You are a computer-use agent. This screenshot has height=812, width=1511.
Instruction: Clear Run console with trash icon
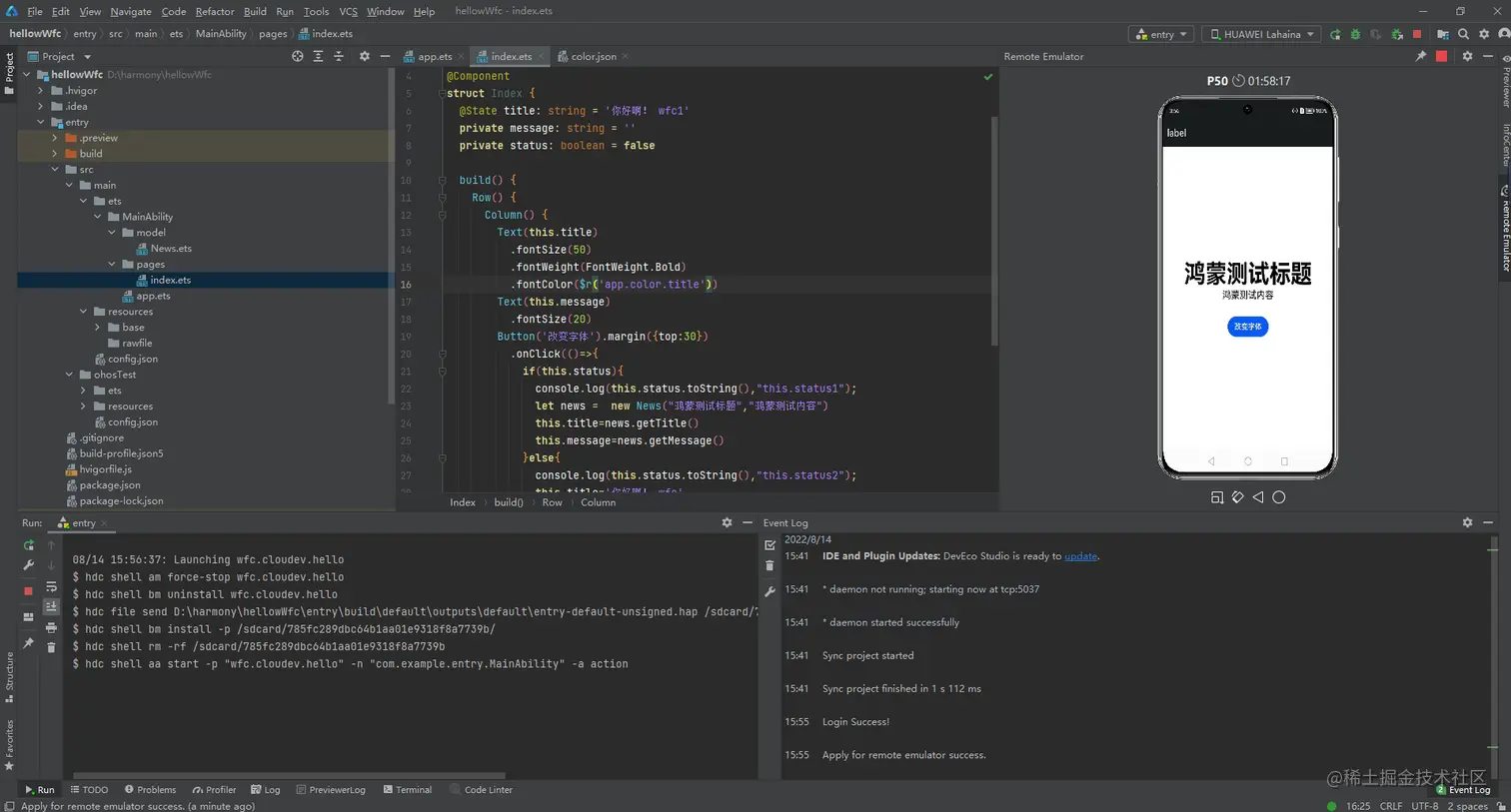[x=51, y=648]
